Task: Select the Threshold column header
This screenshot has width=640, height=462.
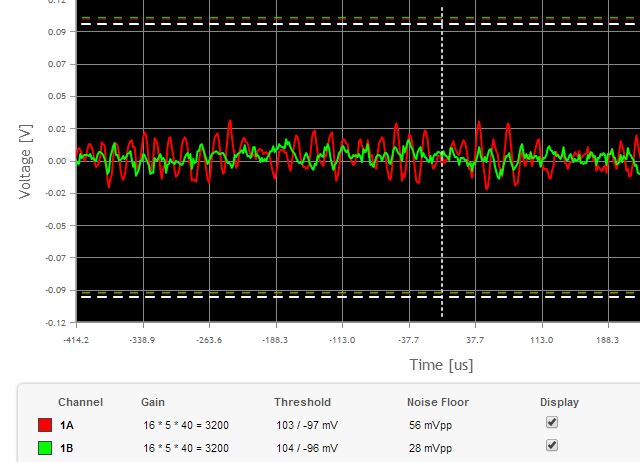Action: click(x=302, y=402)
